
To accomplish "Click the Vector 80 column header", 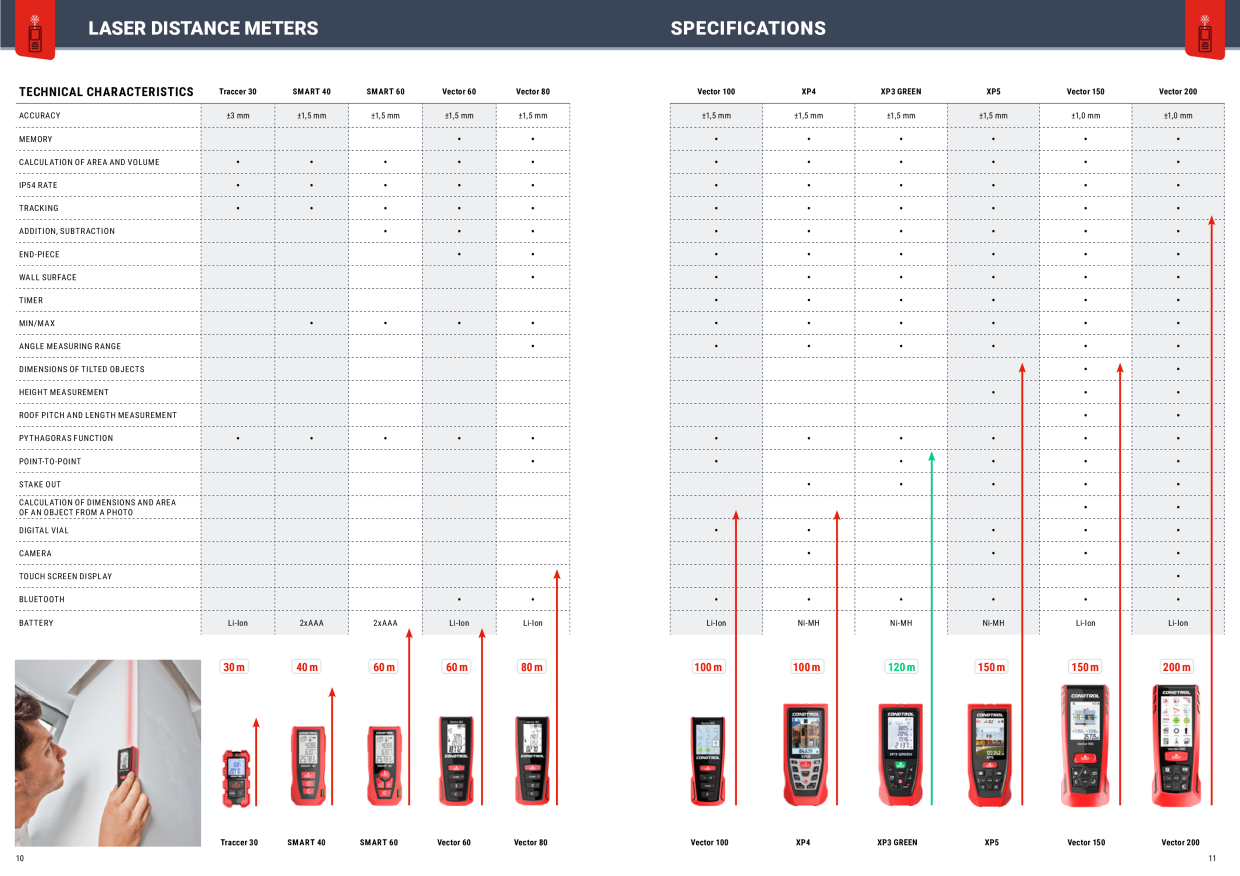I will click(x=533, y=92).
